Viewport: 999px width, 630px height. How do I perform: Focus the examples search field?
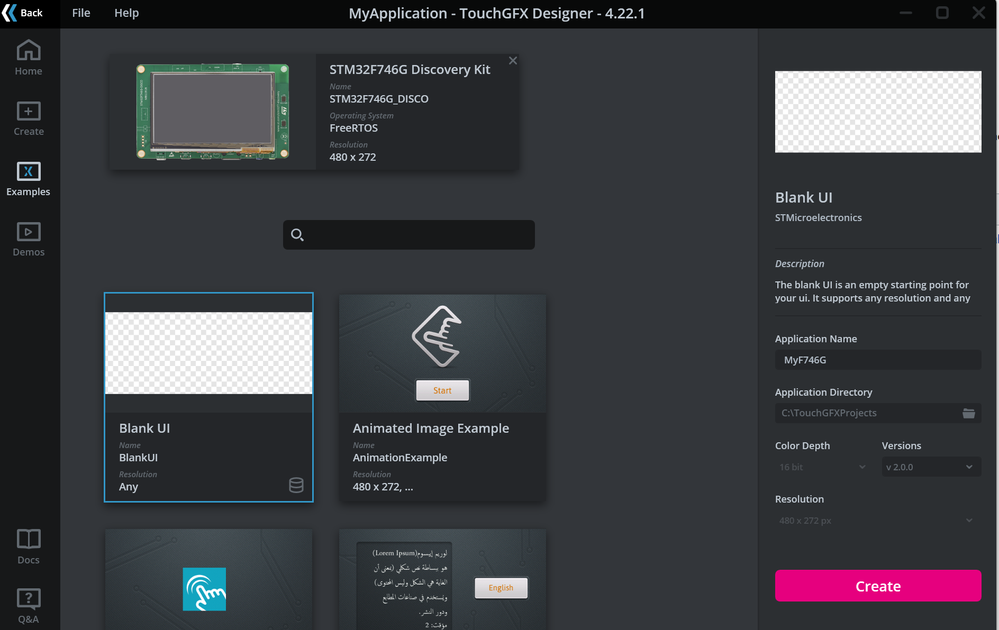point(409,235)
